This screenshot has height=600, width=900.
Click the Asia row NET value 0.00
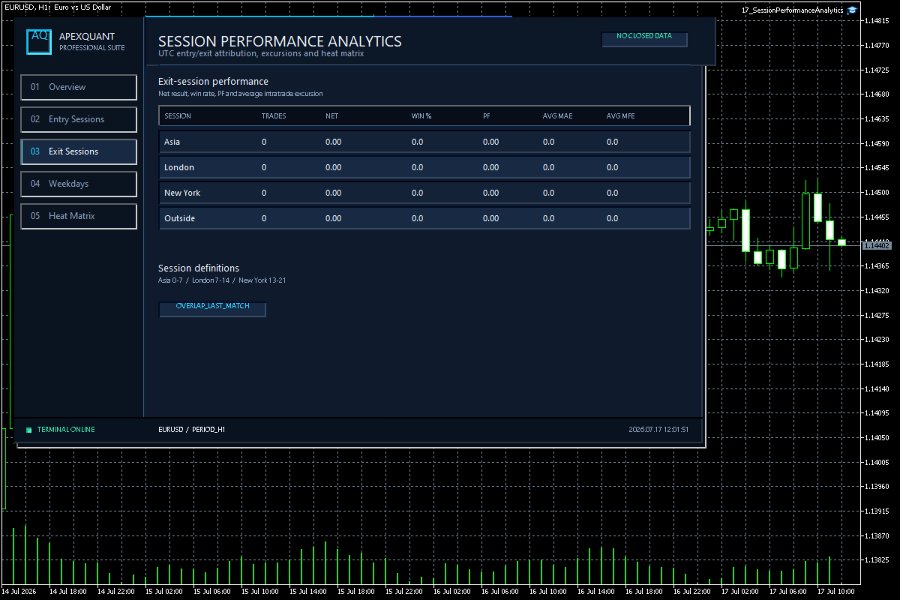point(333,142)
